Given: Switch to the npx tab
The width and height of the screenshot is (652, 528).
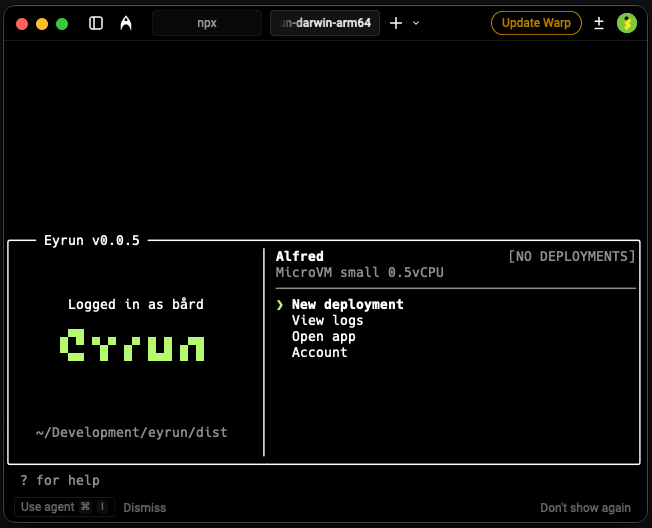Looking at the screenshot, I should click(207, 23).
